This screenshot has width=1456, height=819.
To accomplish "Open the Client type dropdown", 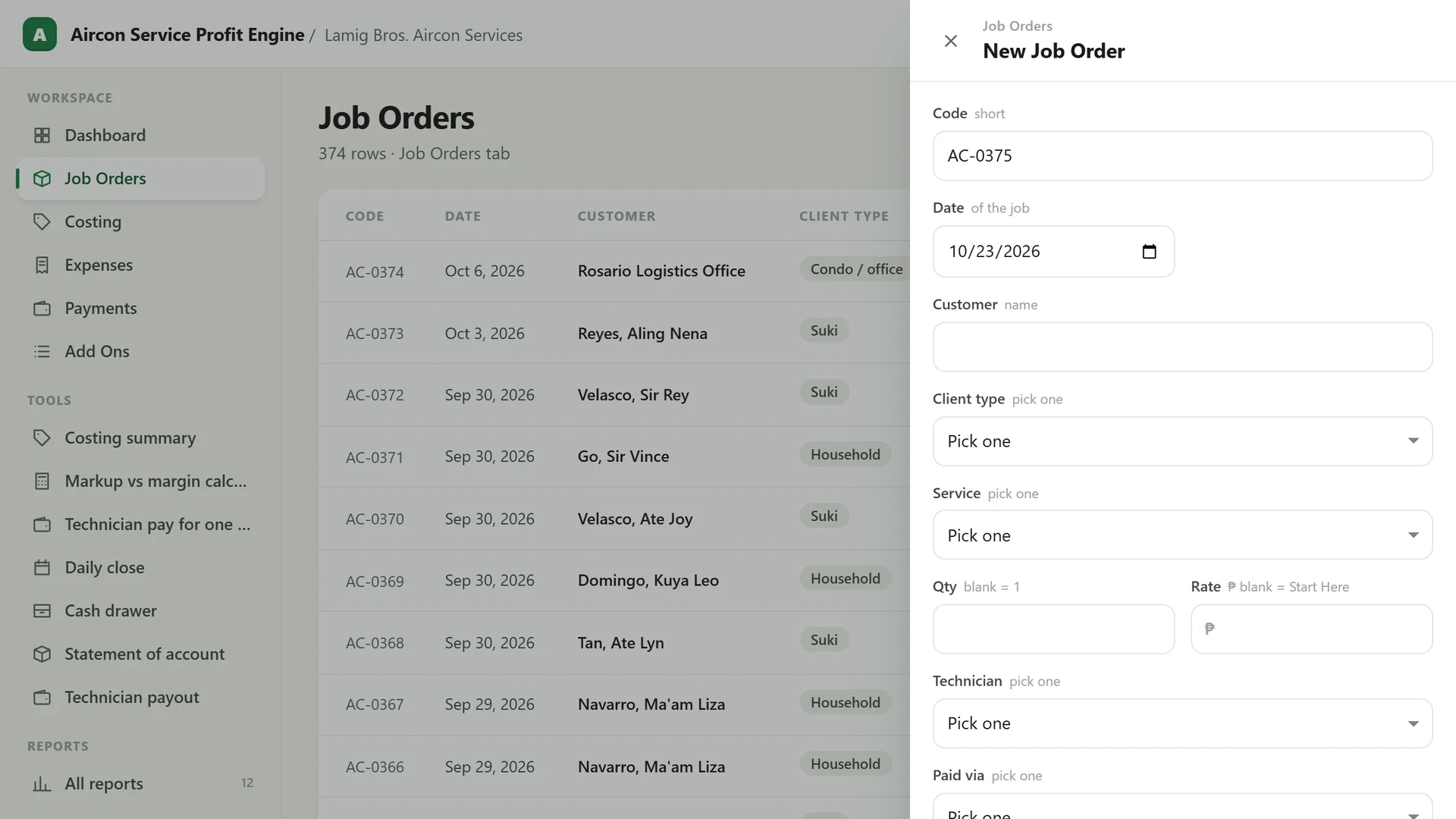I will pos(1182,441).
